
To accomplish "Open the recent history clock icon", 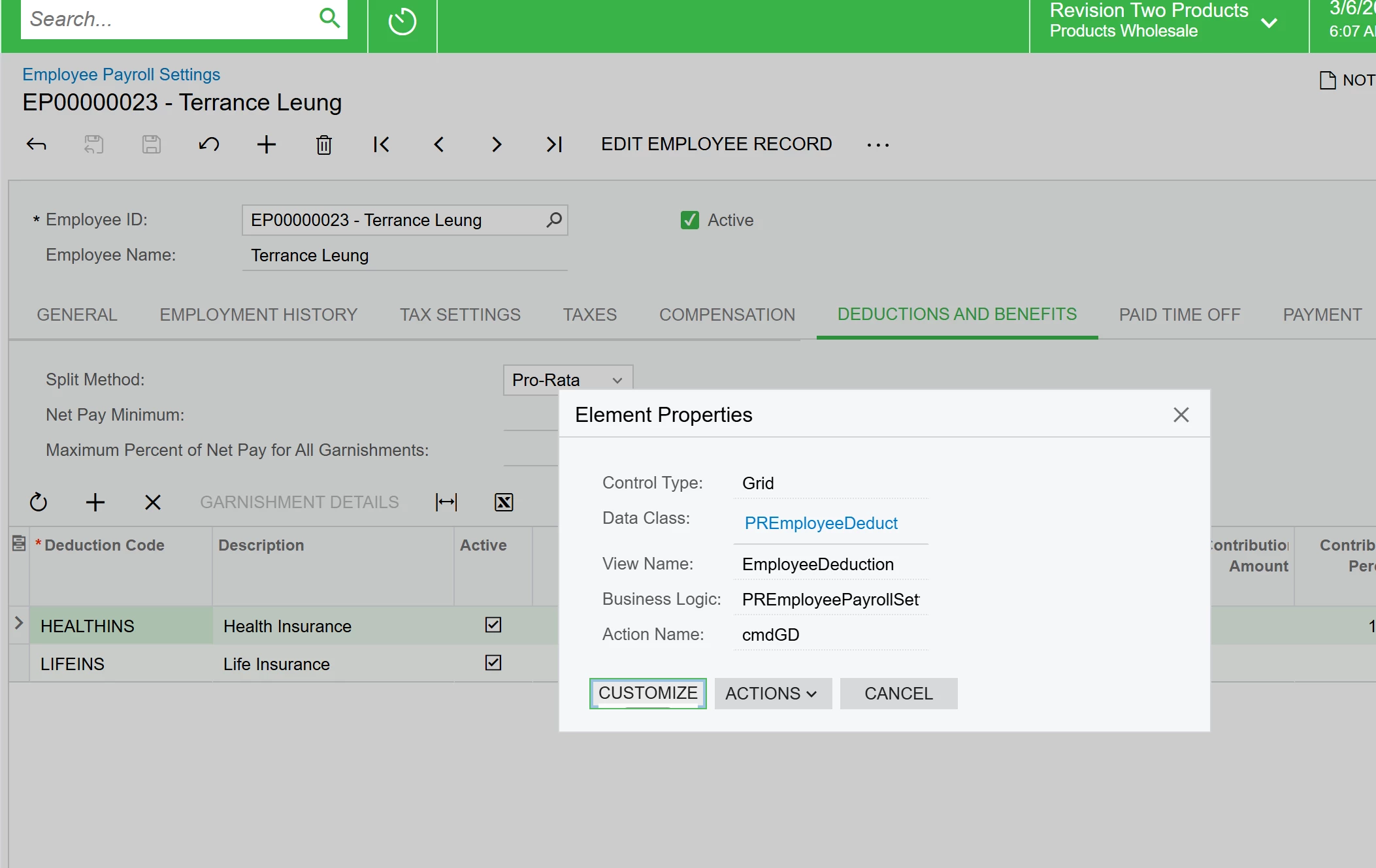I will (x=402, y=22).
